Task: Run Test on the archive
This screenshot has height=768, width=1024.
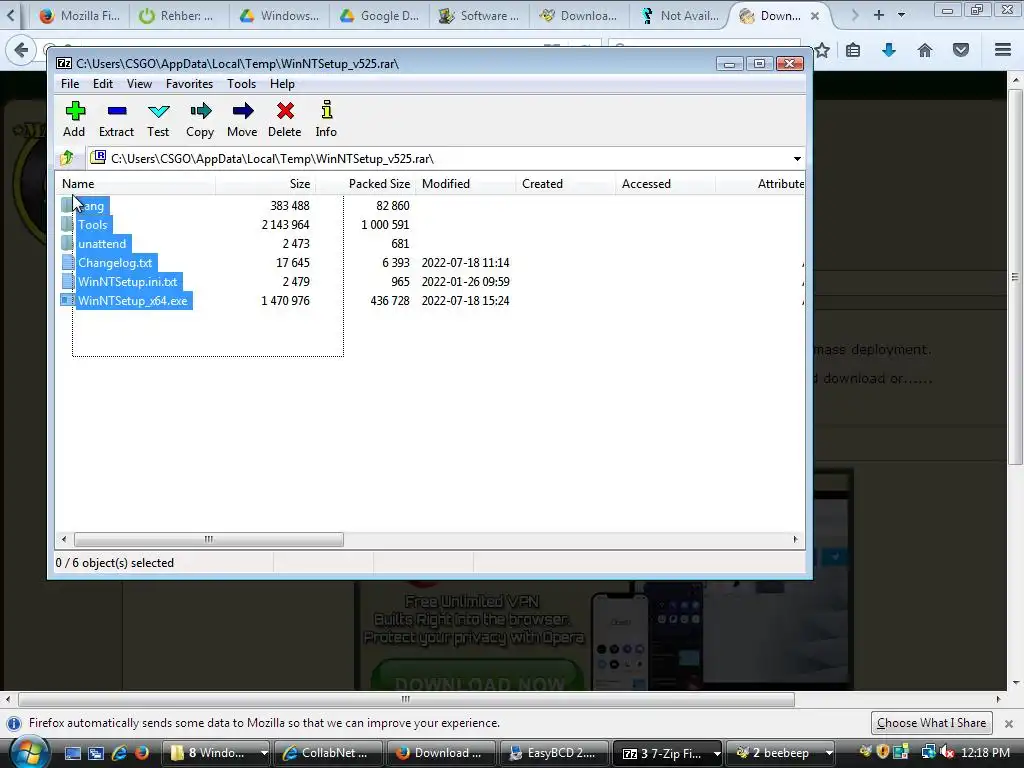Action: point(158,118)
